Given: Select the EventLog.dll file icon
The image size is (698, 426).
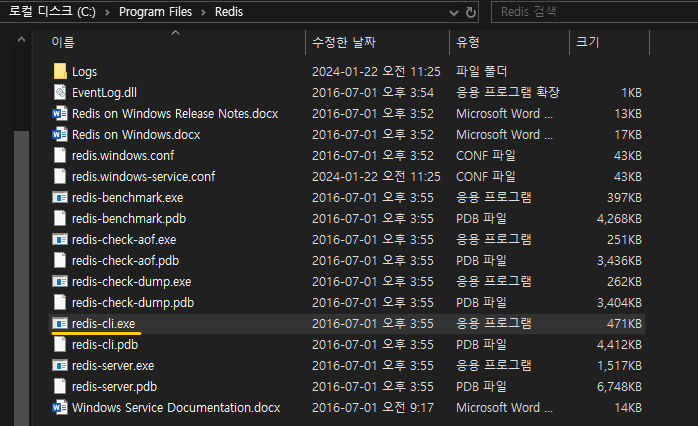Looking at the screenshot, I should [60, 92].
